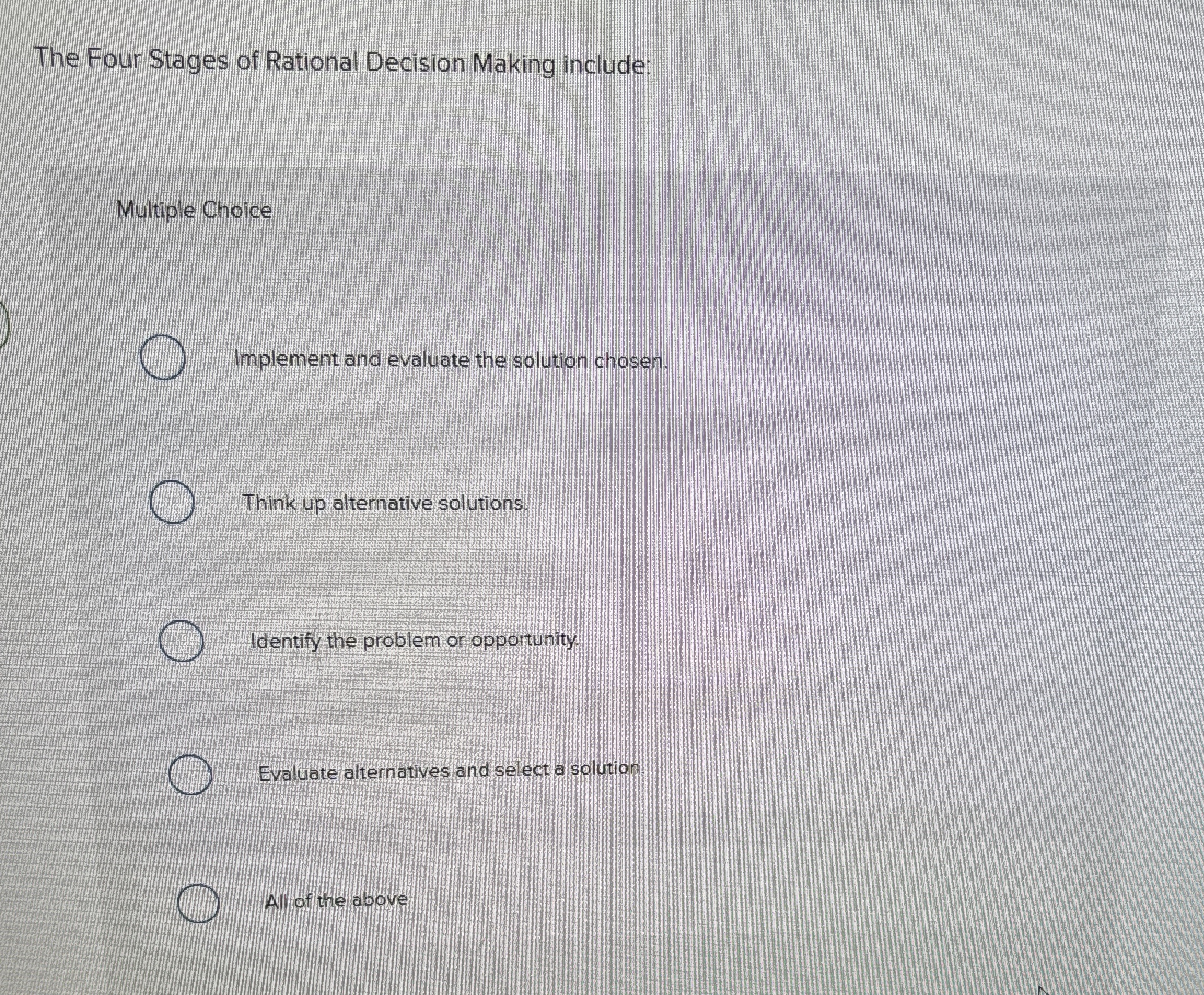Click 'Implement and evaluate the solution chosen' text
This screenshot has width=1204, height=995.
(452, 360)
